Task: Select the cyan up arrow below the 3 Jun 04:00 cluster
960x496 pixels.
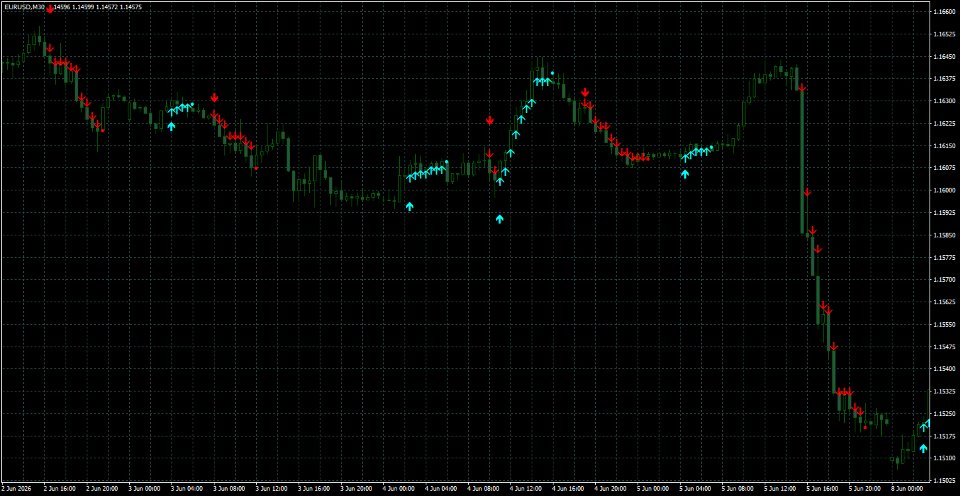Action: (x=171, y=126)
